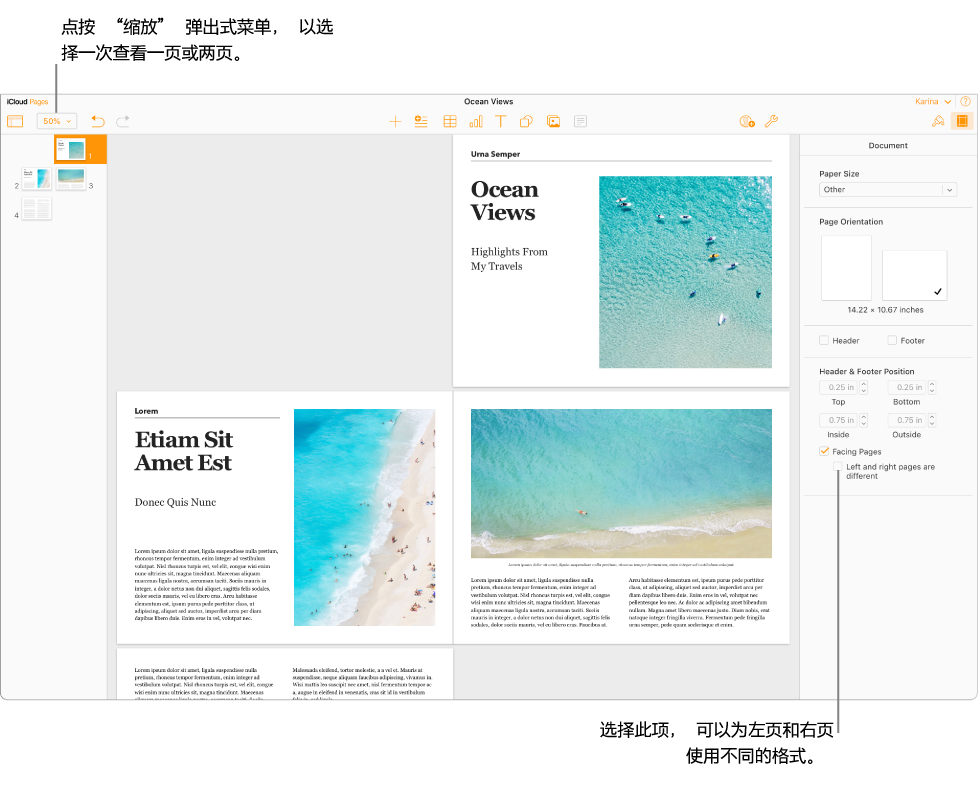Choose portrait page orientation

tap(846, 268)
